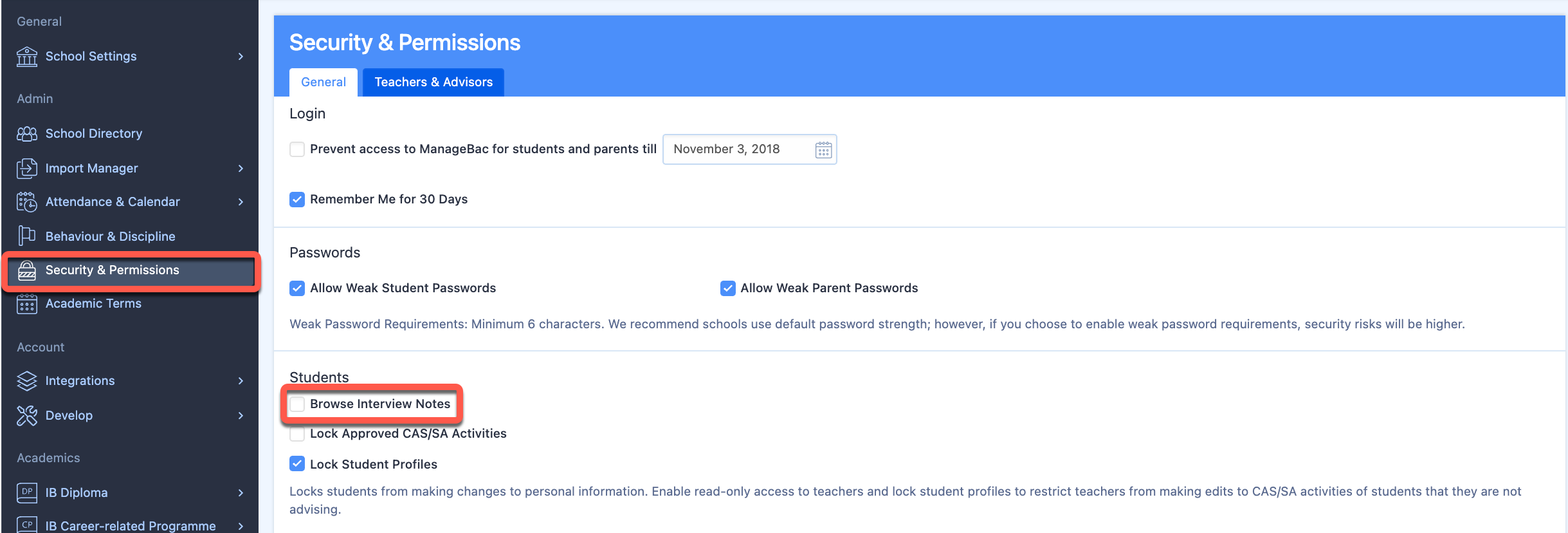Expand the School Settings chevron
The image size is (1568, 533).
(241, 57)
